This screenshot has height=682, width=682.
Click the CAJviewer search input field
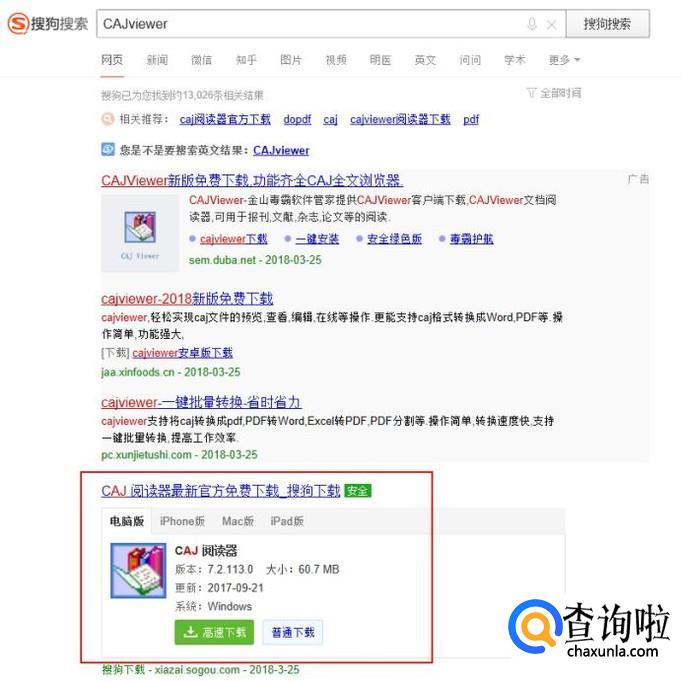click(x=309, y=24)
